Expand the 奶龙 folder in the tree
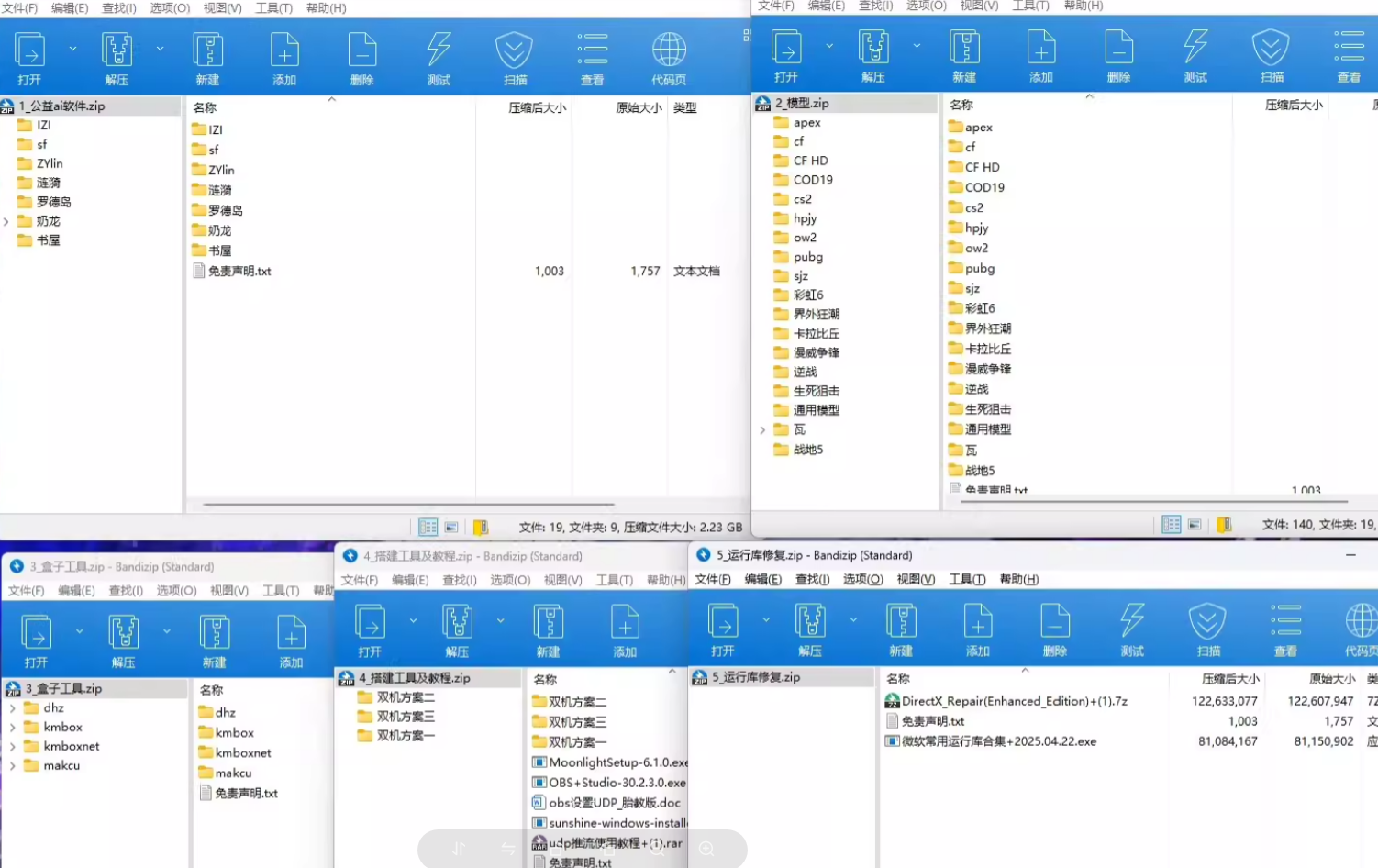The width and height of the screenshot is (1378, 868). 6,221
